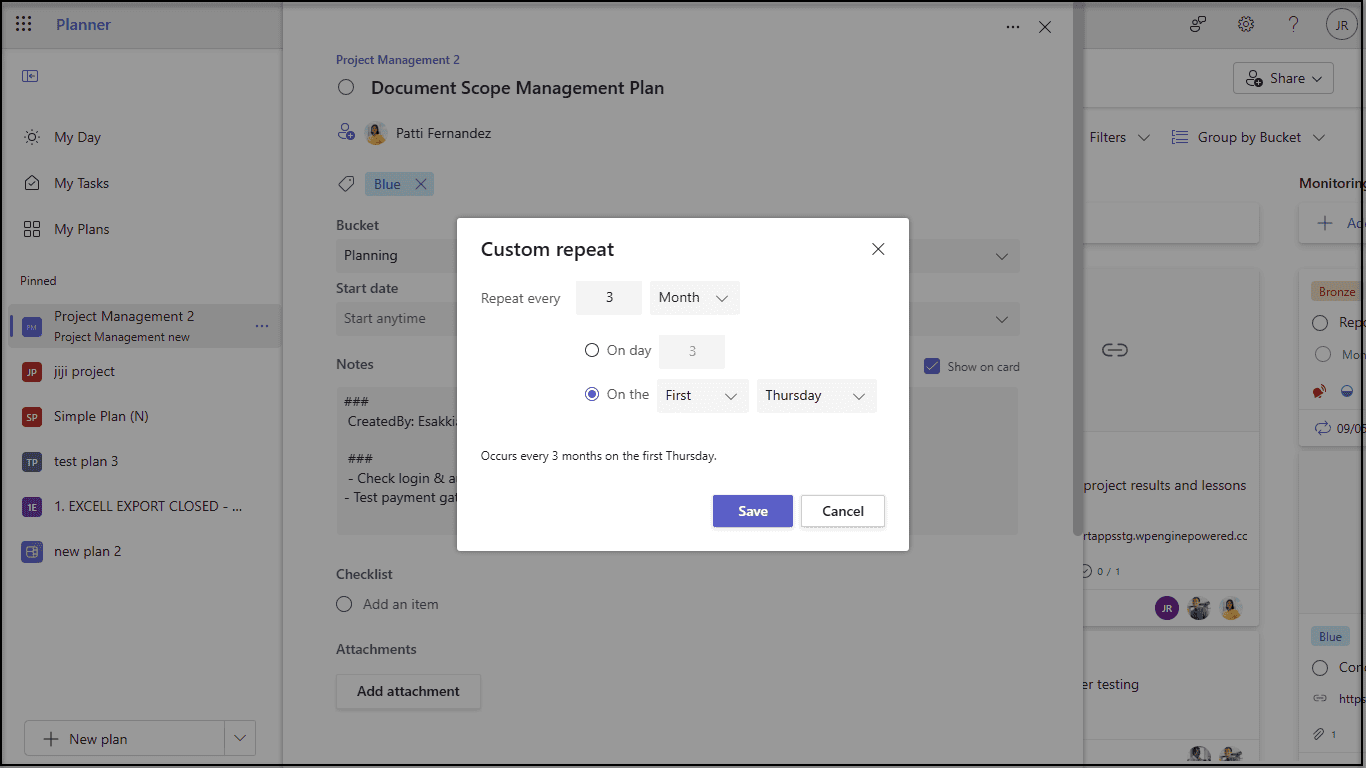Open the Month interval dropdown
This screenshot has width=1366, height=768.
pos(695,298)
